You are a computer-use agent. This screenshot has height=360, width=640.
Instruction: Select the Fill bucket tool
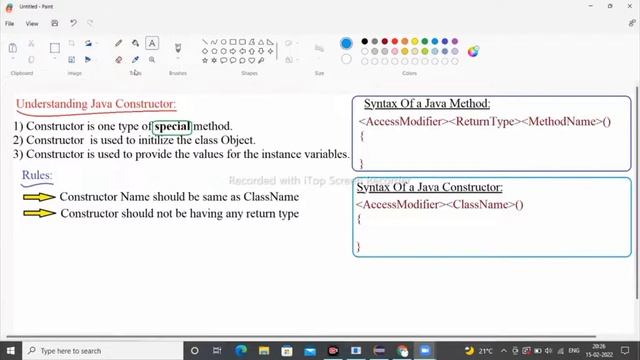pos(135,43)
